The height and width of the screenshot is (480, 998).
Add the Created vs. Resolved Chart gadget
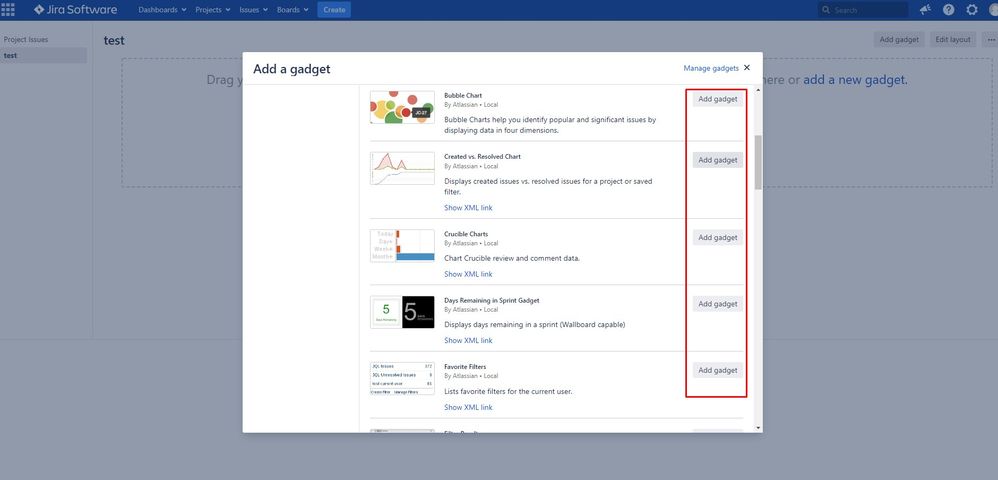717,160
